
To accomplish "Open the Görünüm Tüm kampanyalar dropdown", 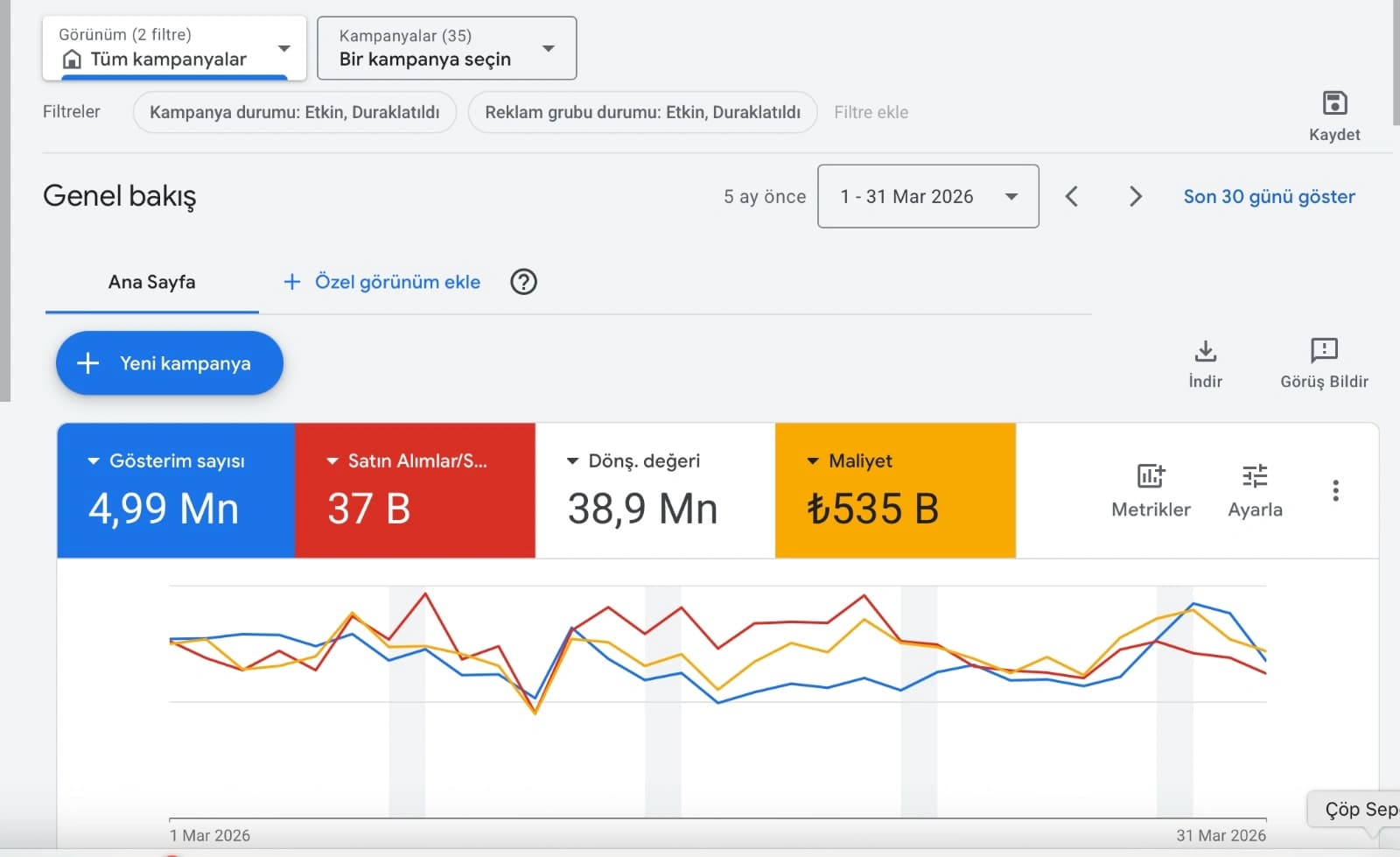I will point(174,48).
